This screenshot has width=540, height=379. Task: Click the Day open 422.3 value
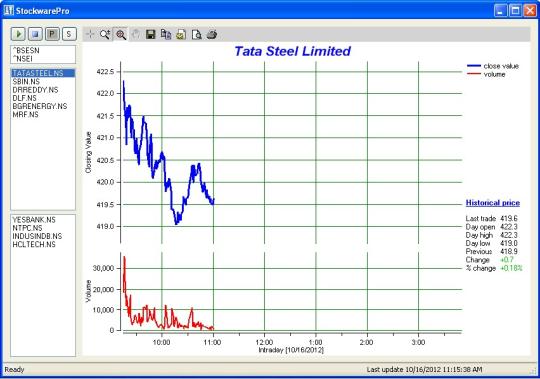tap(509, 227)
